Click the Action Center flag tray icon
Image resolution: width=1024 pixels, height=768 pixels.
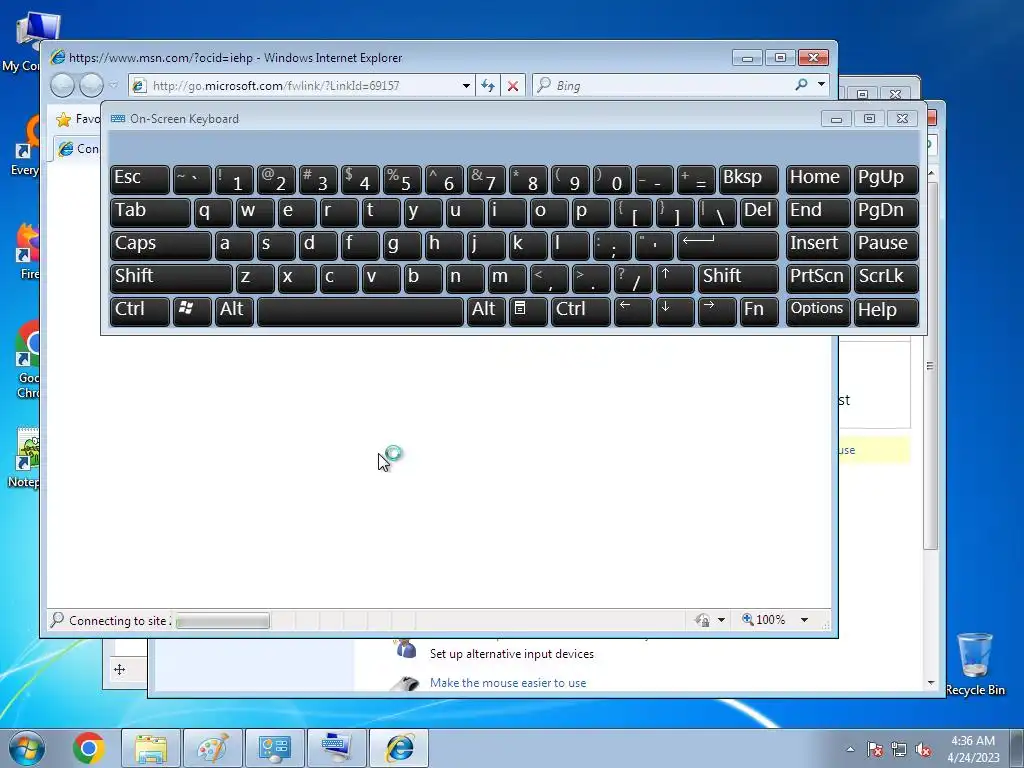coord(875,749)
